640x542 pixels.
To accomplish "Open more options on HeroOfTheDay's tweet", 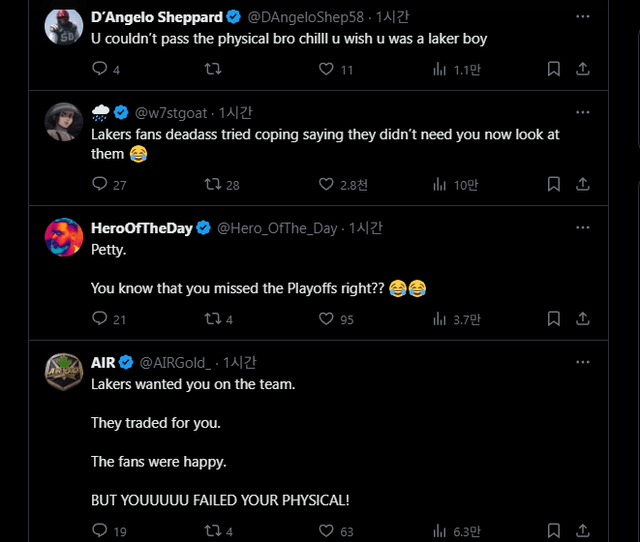I will [583, 227].
